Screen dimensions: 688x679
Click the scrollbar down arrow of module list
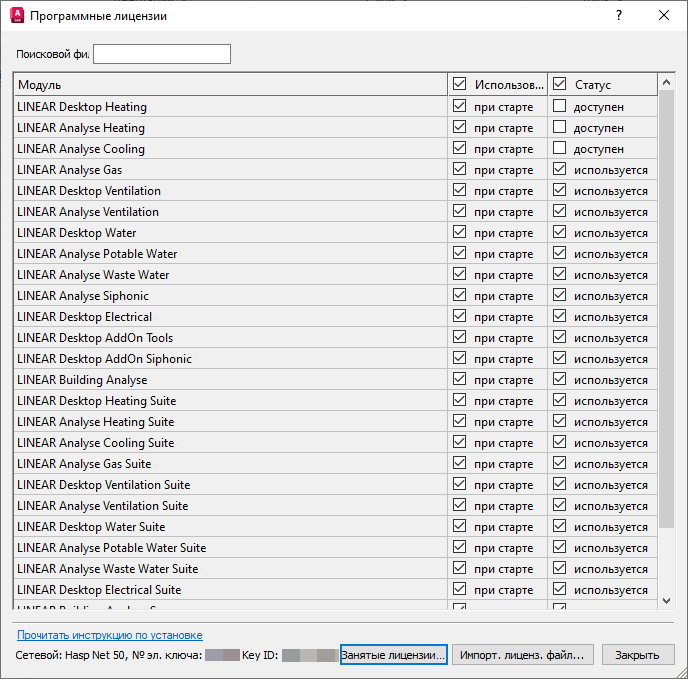pos(666,600)
